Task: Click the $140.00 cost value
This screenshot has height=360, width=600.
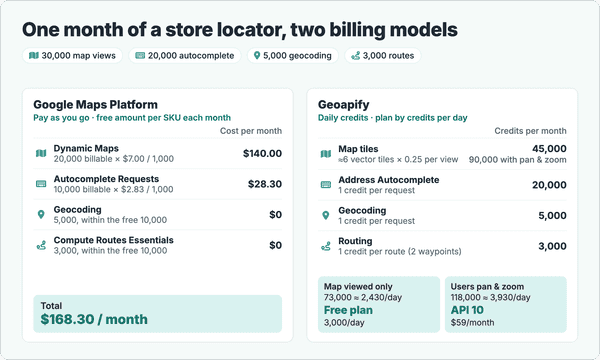Action: (262, 153)
